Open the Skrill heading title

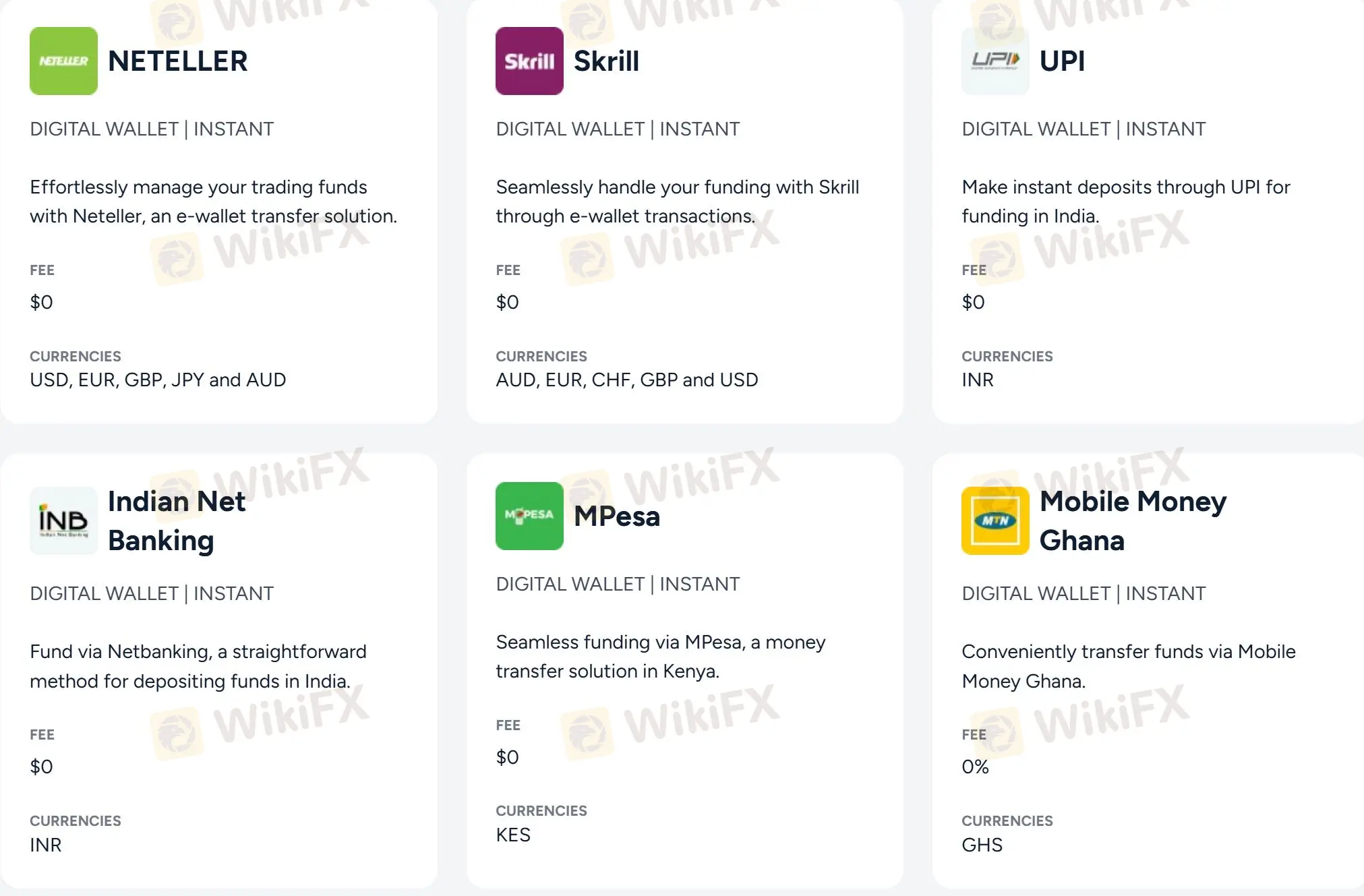click(x=606, y=61)
